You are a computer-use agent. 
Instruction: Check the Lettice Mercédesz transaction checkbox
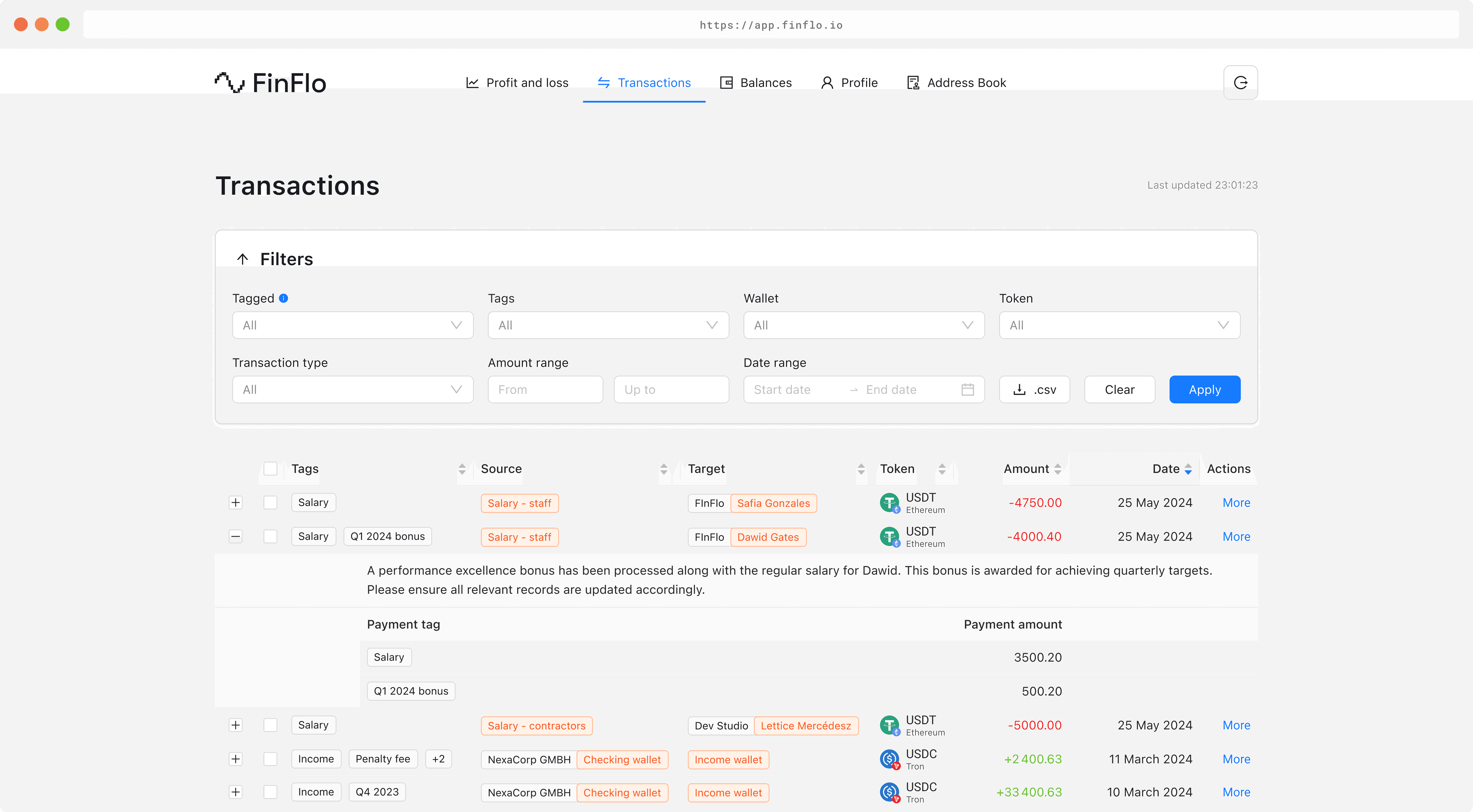270,725
